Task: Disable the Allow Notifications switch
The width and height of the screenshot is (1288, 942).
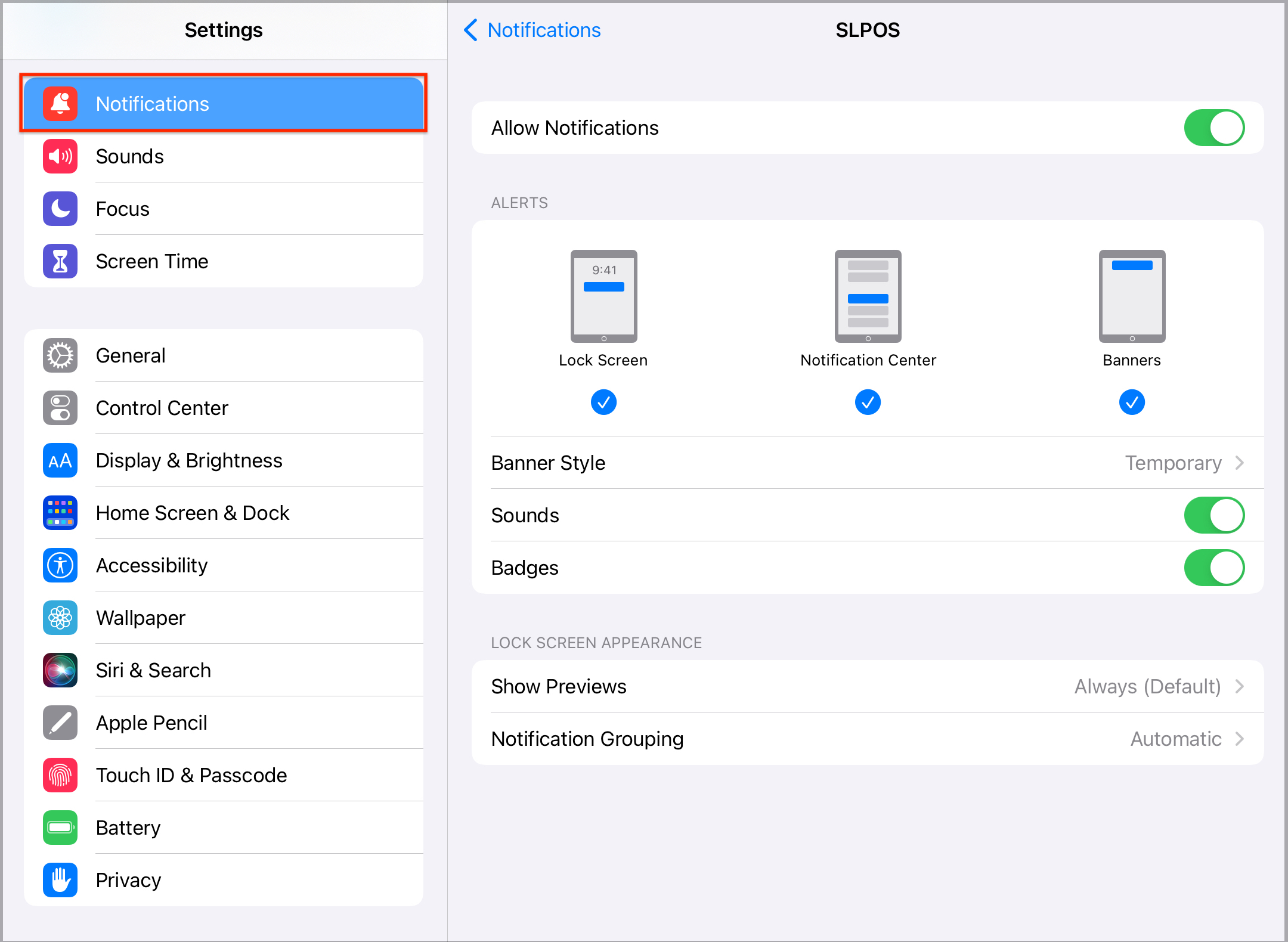Action: 1214,128
